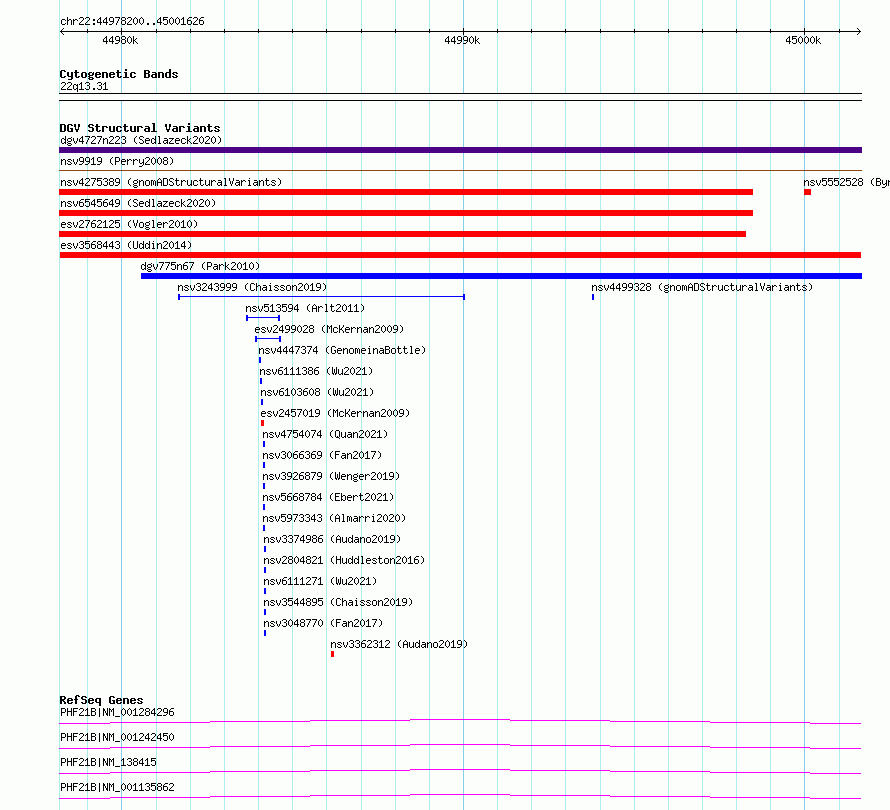Click dgv775n67 (Park2010) label
The width and height of the screenshot is (890, 810).
[x=200, y=266]
